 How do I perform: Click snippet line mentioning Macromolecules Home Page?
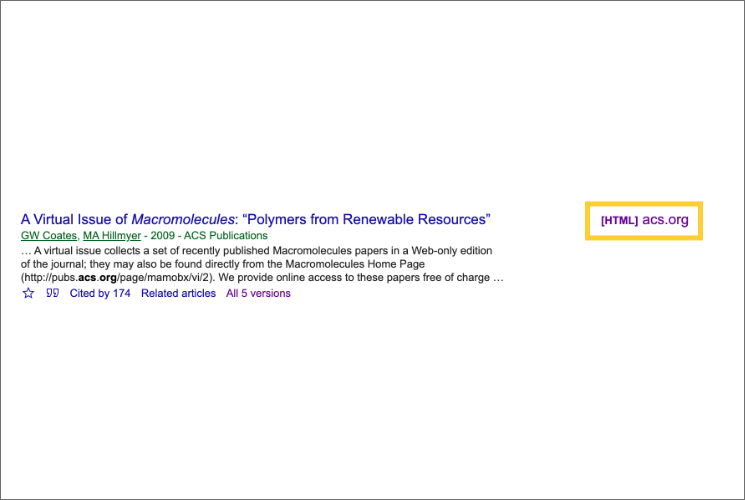(223, 264)
